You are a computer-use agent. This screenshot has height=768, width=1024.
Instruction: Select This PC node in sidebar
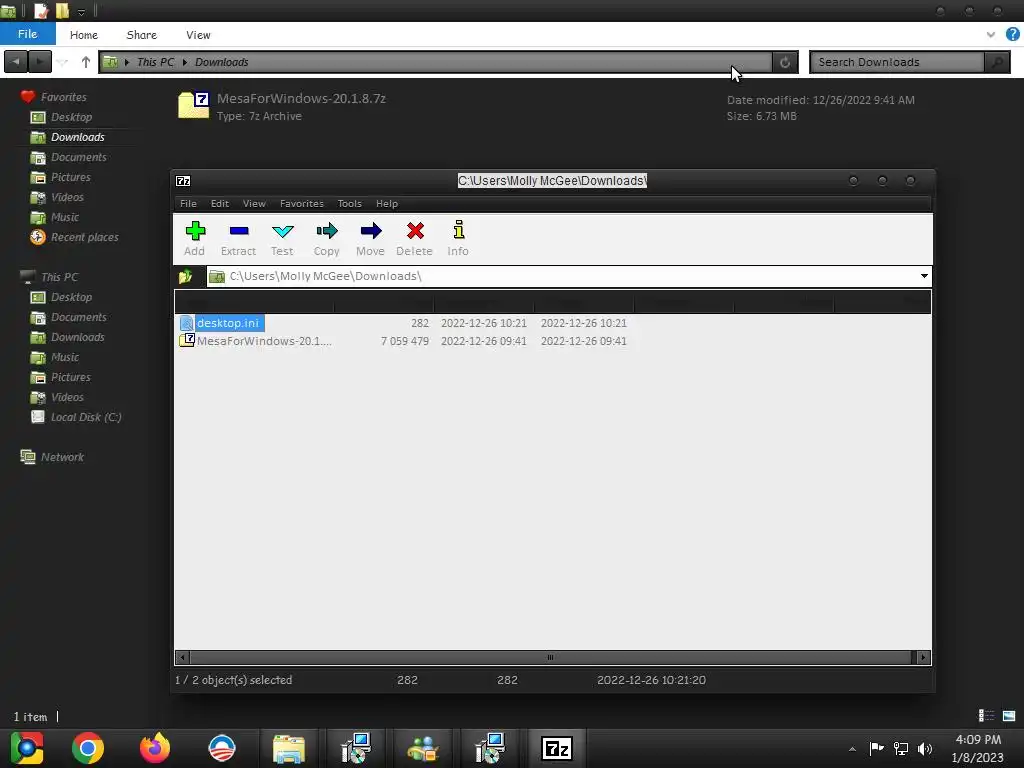(x=59, y=277)
